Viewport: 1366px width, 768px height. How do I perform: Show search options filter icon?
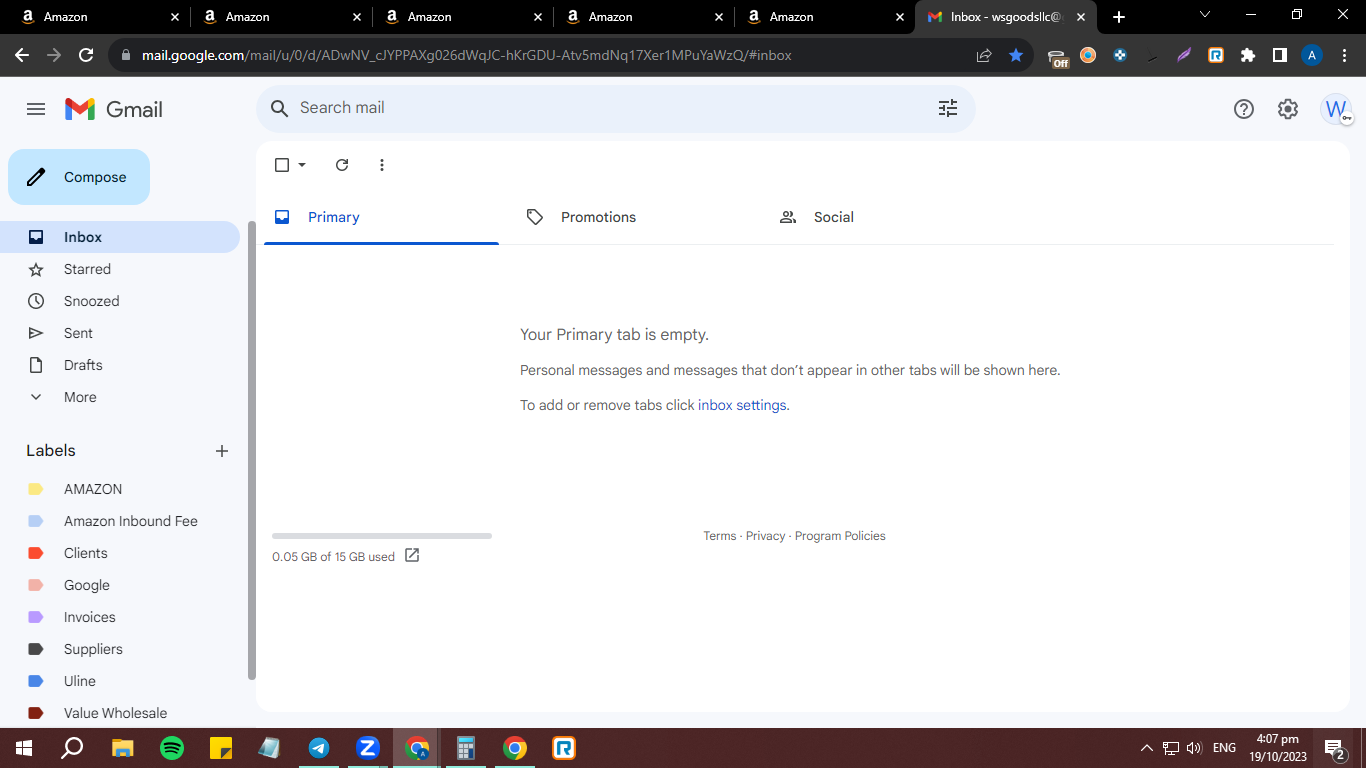click(x=948, y=108)
